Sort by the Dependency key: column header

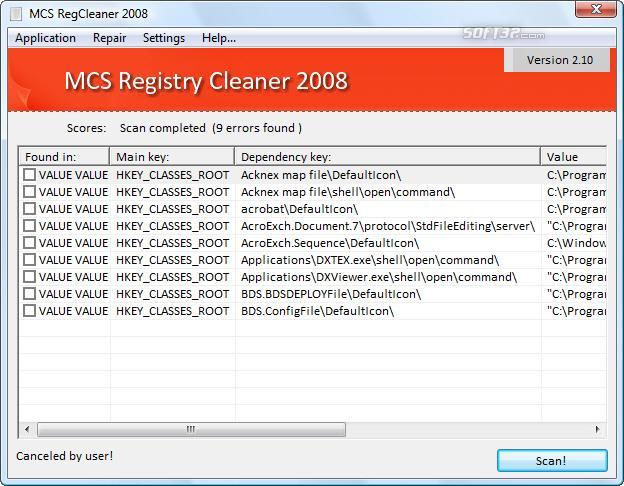388,157
